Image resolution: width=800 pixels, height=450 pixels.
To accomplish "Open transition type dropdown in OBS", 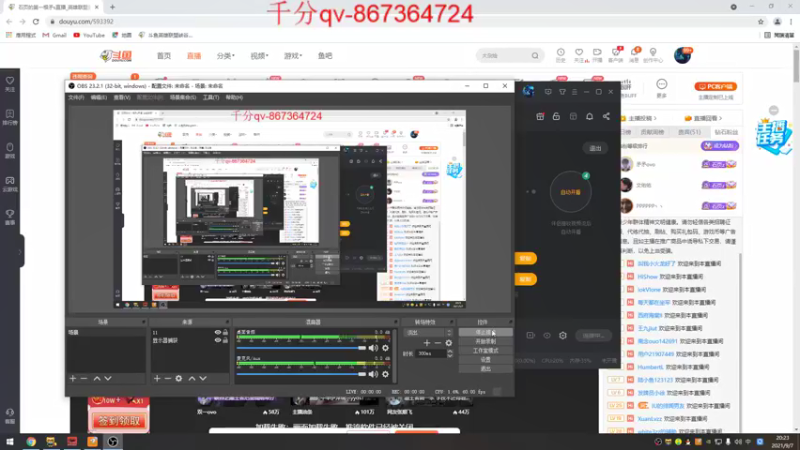I will [428, 333].
